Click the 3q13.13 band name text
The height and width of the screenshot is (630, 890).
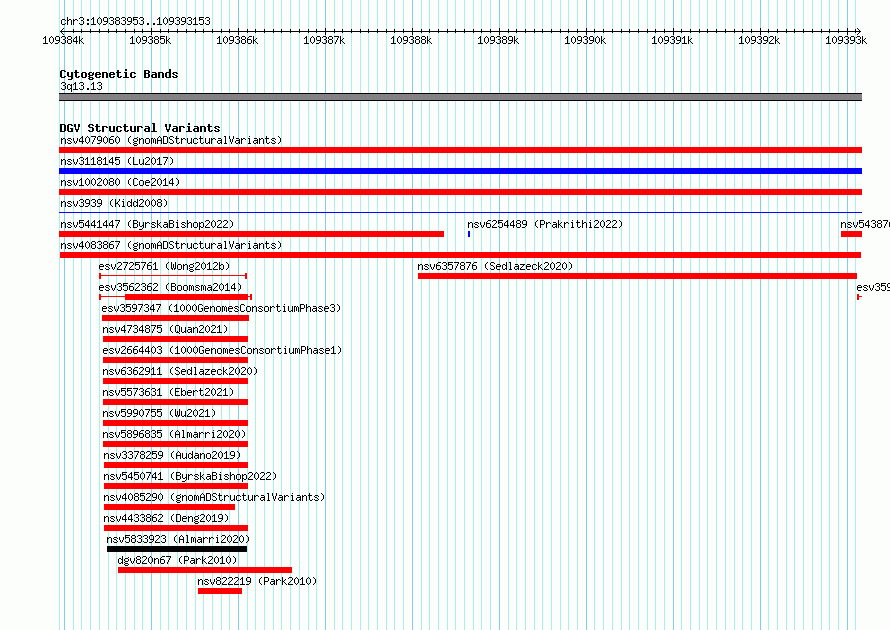click(x=81, y=86)
